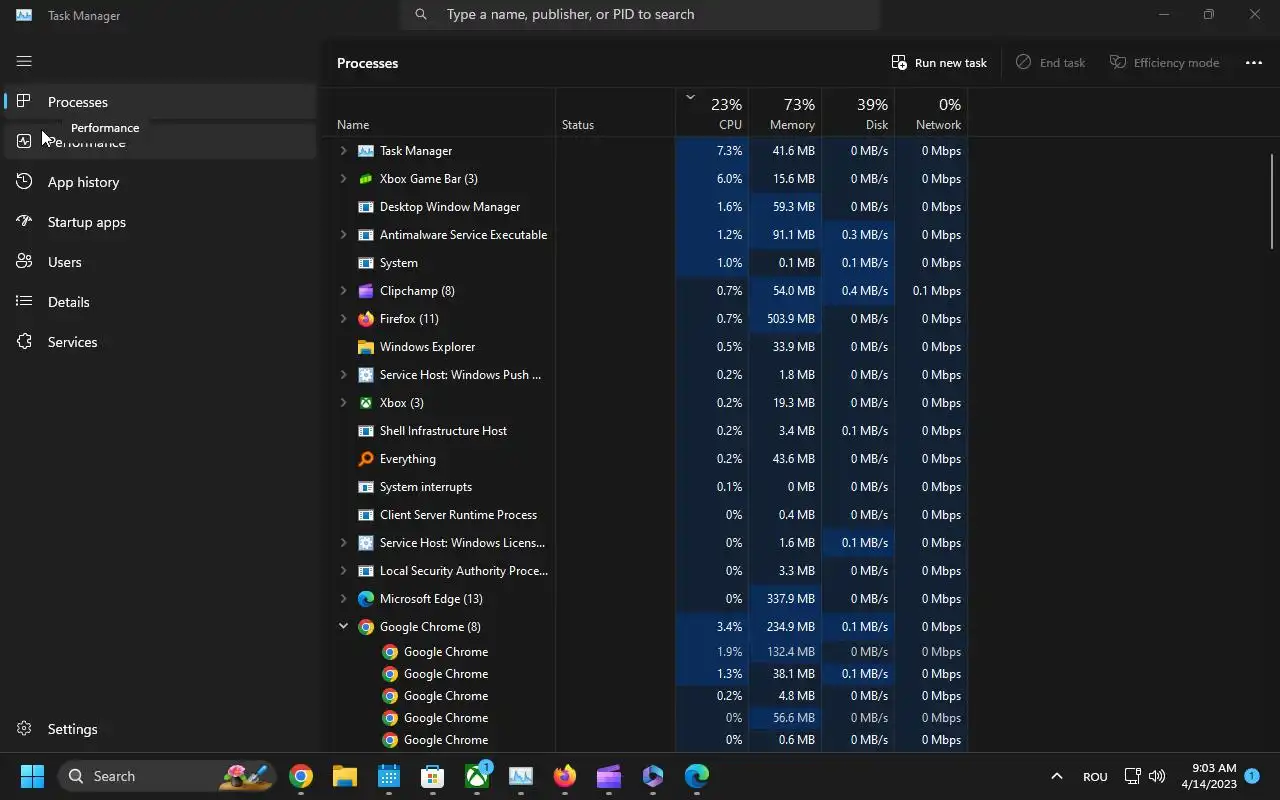Screen dimensions: 1280x800
Task: Click Run new task button
Action: click(939, 62)
